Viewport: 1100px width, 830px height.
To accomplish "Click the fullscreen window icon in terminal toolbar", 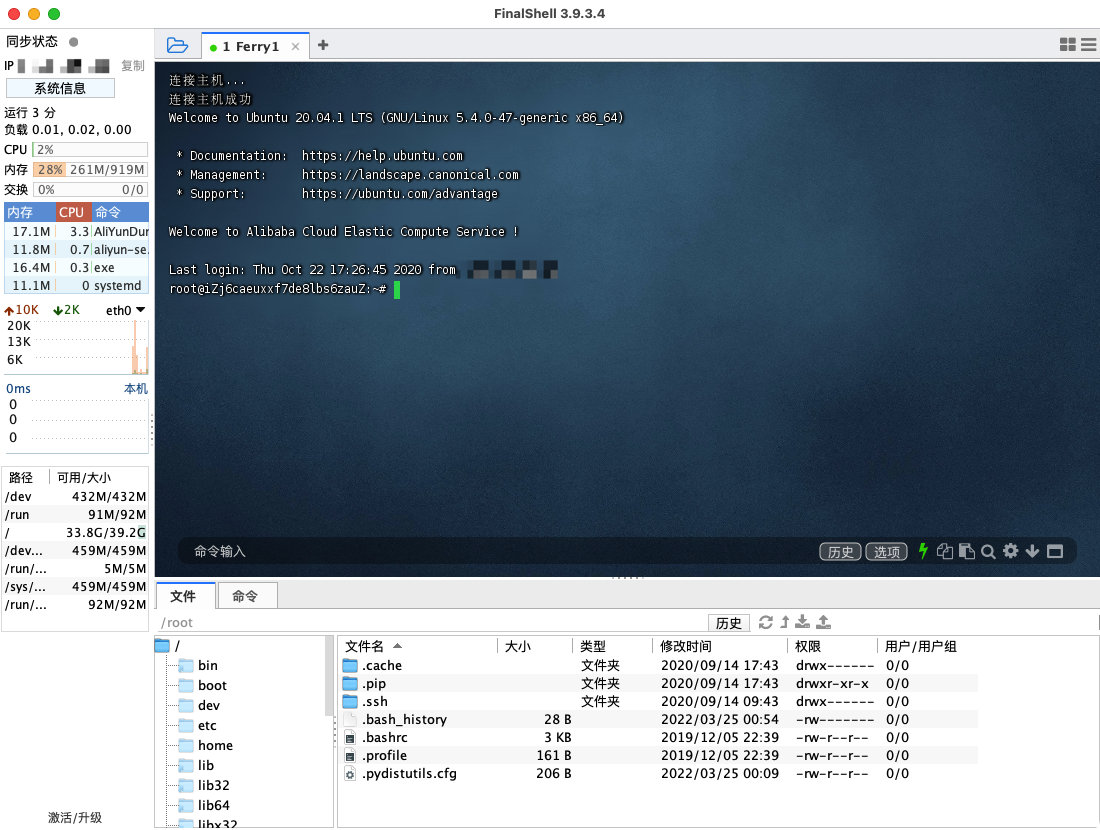I will coord(1055,551).
